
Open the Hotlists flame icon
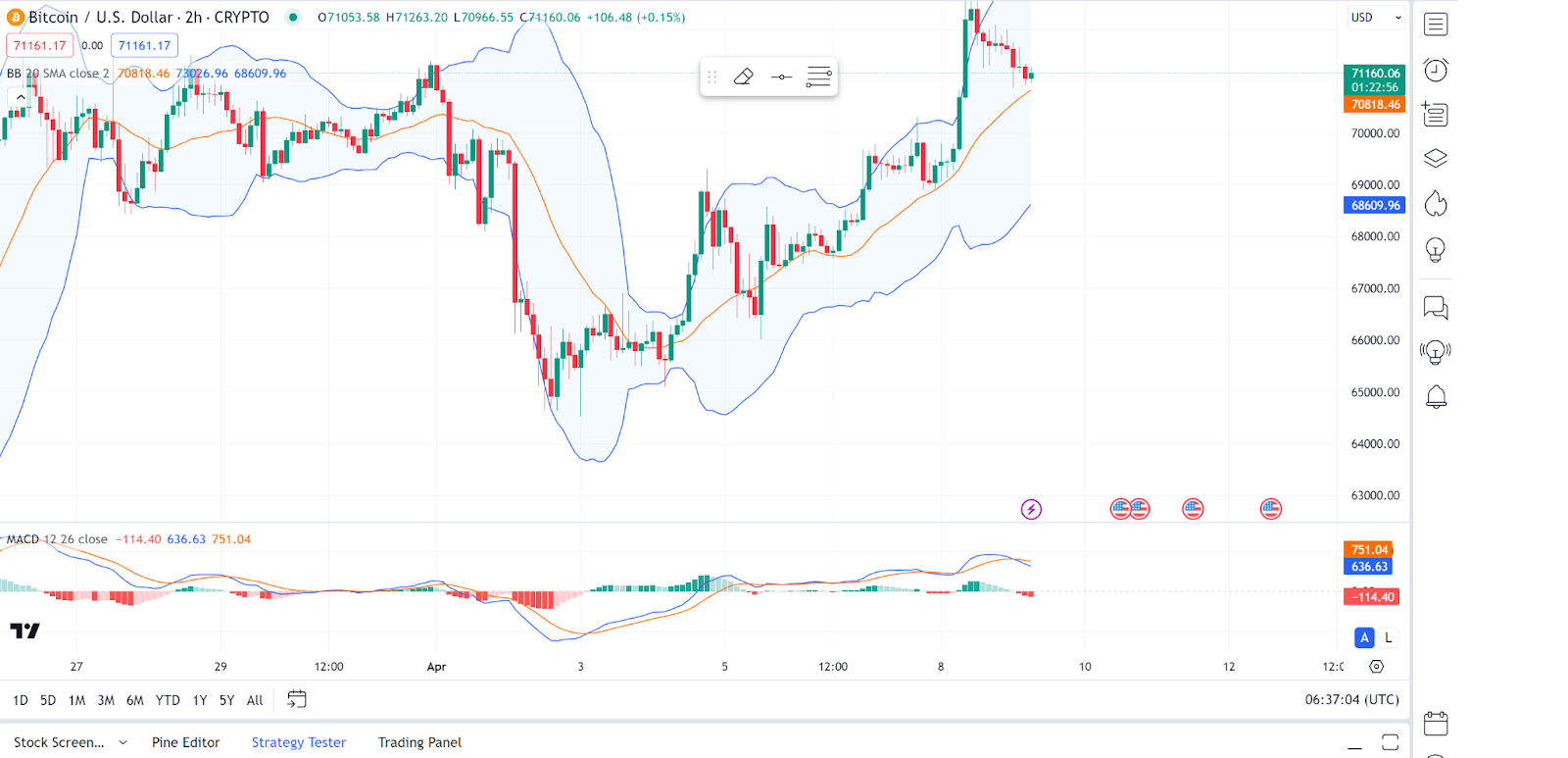(1436, 204)
